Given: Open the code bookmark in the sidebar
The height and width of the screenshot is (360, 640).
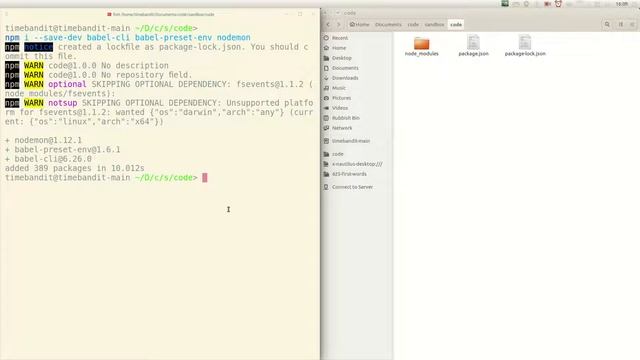Looking at the screenshot, I should pos(338,154).
